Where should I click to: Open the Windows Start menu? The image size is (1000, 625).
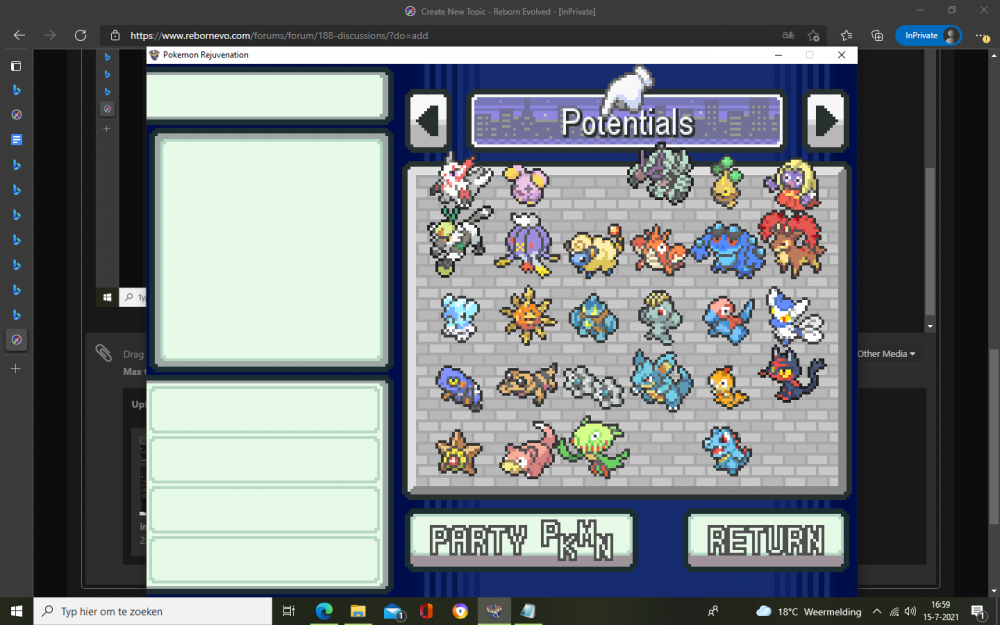[x=17, y=612]
